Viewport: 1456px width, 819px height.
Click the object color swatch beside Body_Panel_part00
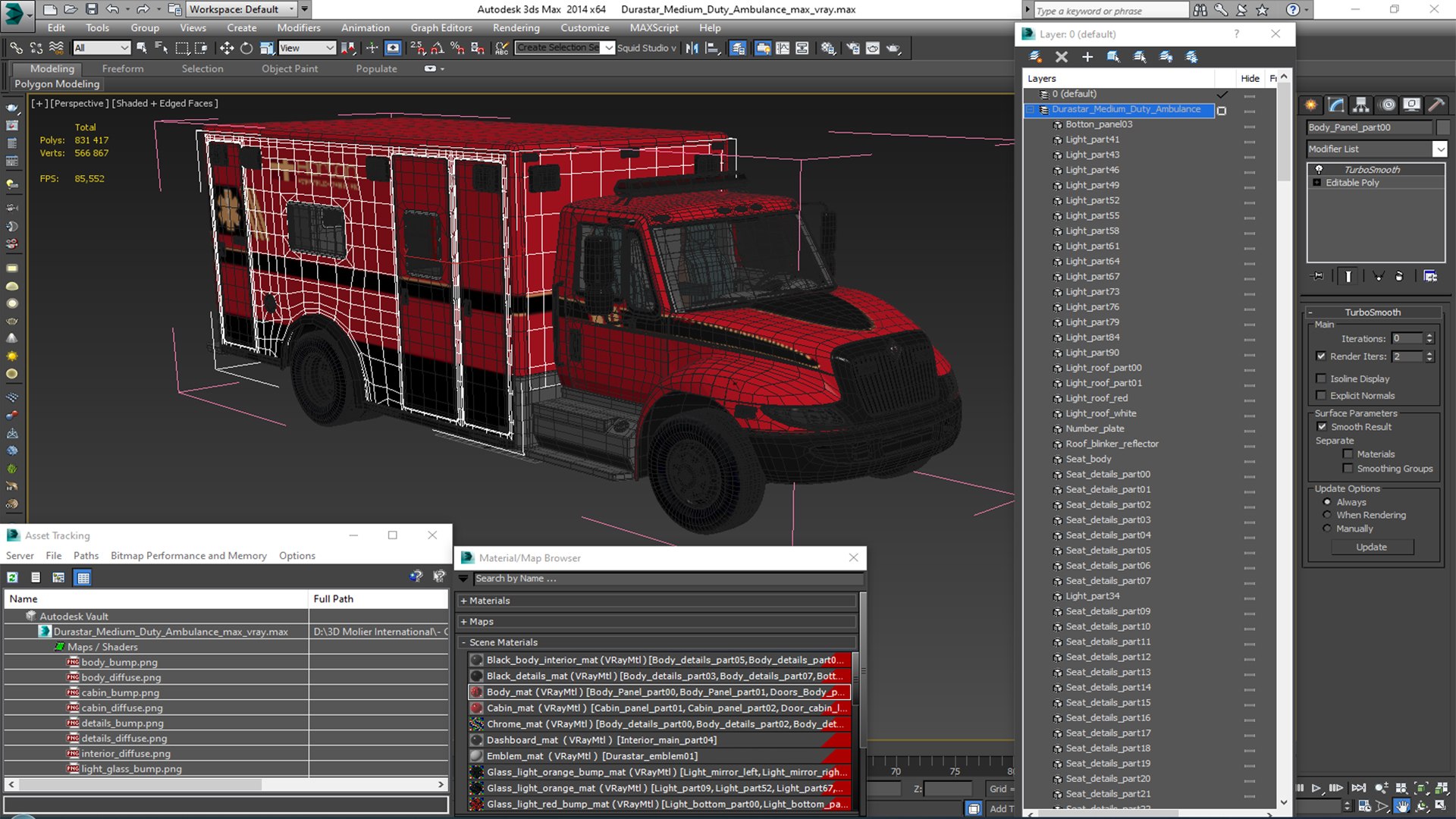pos(1443,127)
